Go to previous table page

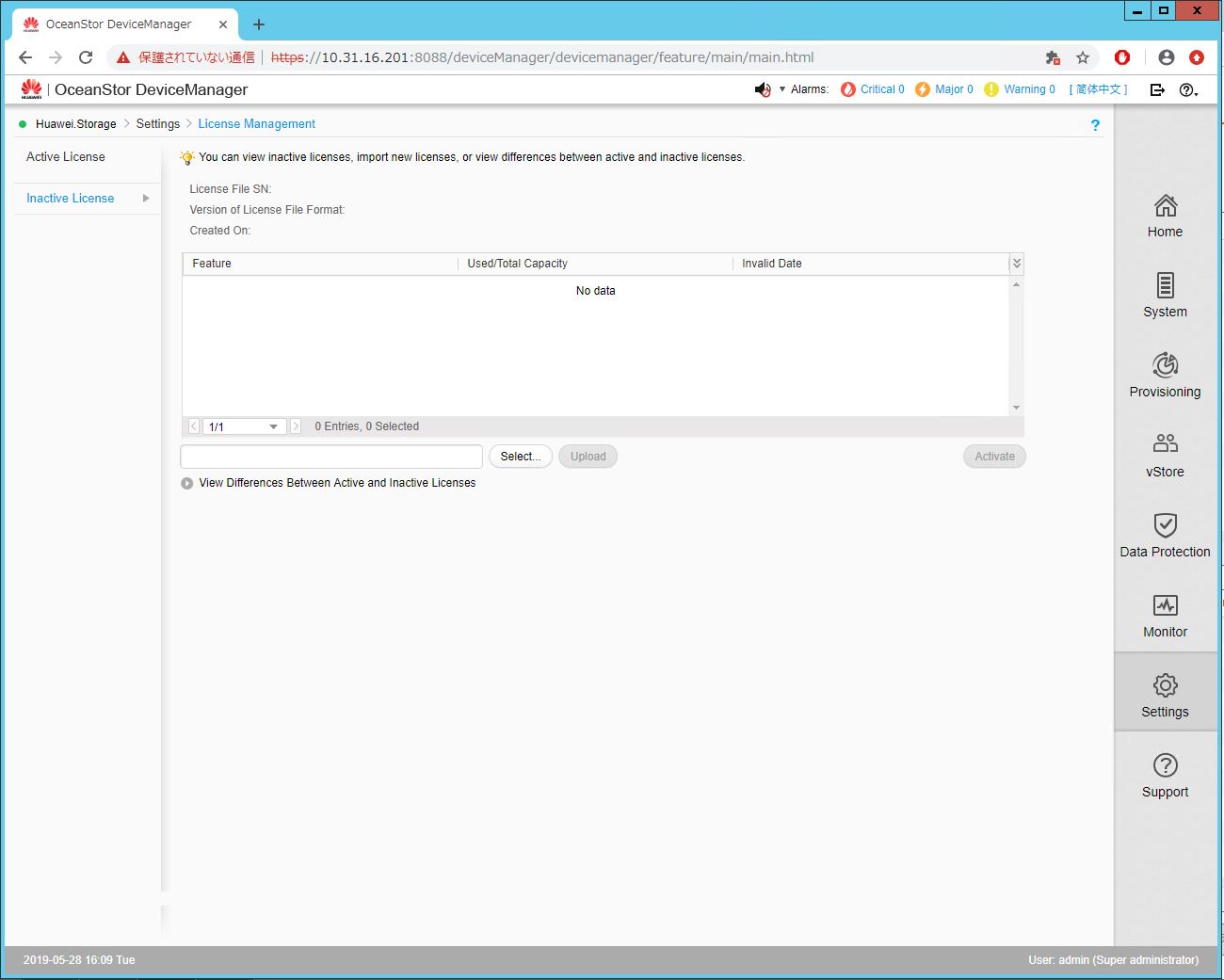194,426
